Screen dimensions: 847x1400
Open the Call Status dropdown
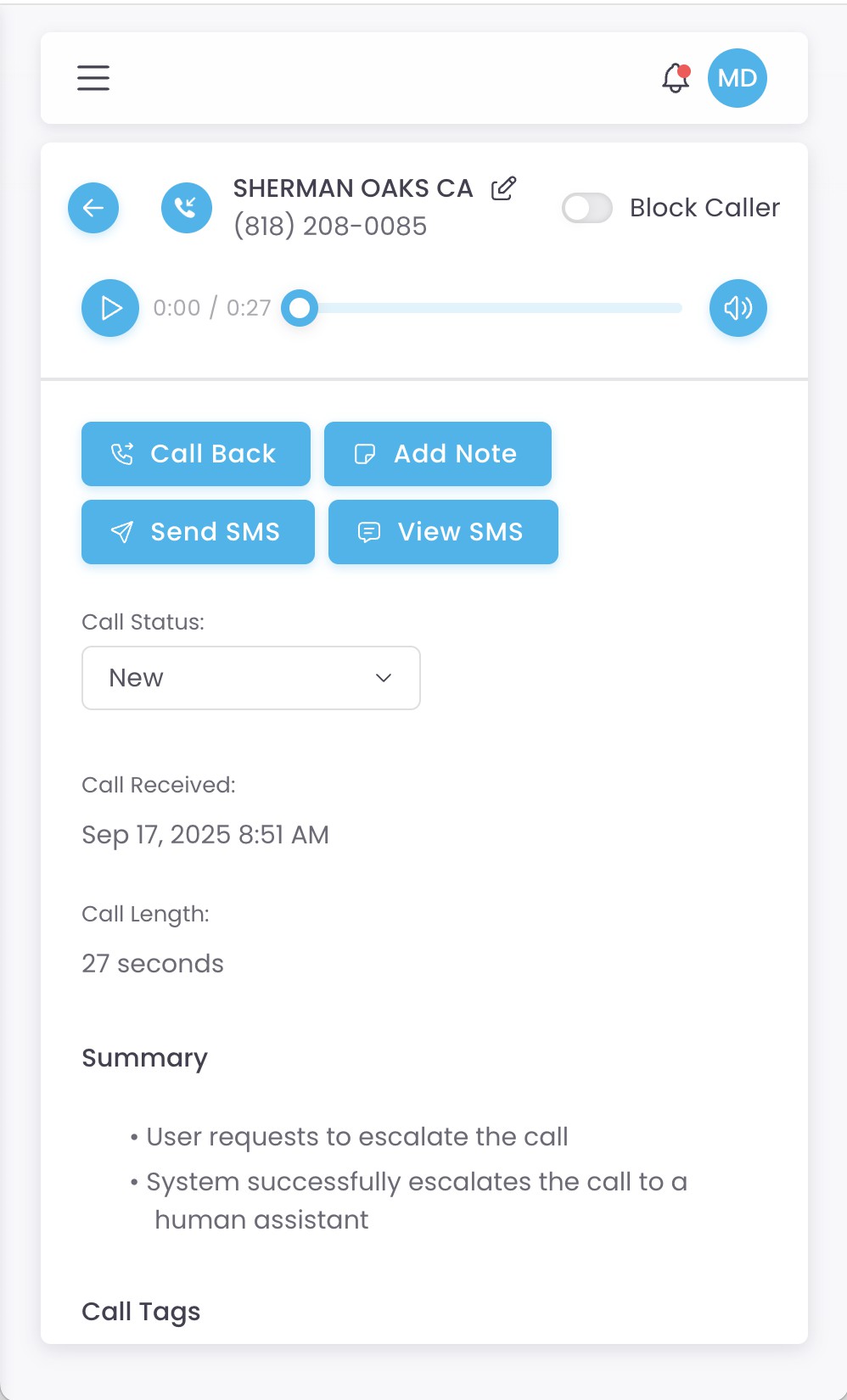250,678
